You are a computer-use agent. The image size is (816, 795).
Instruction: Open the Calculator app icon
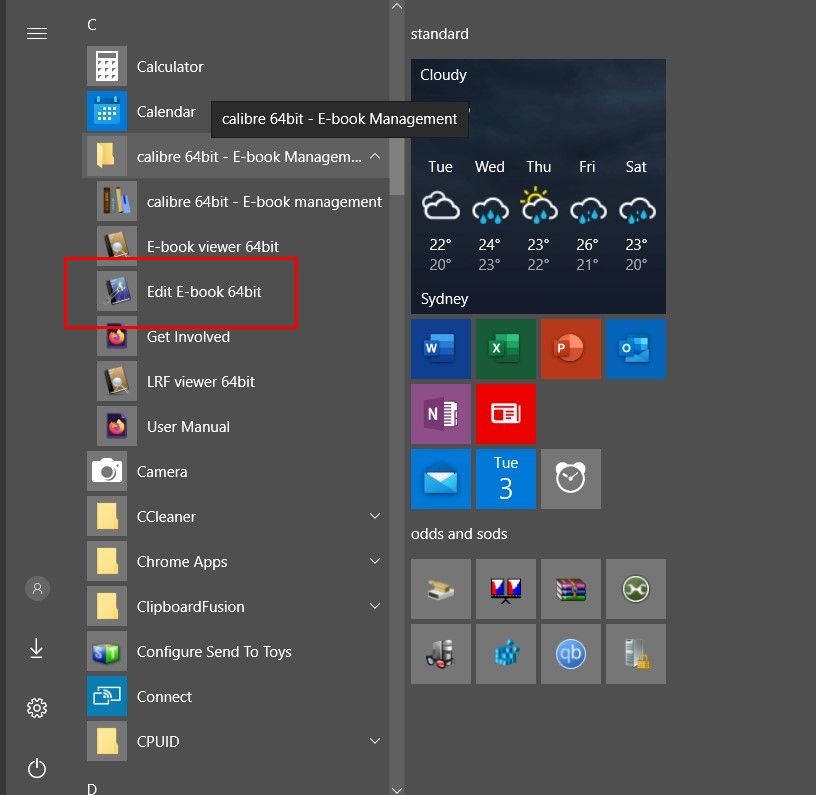click(107, 66)
